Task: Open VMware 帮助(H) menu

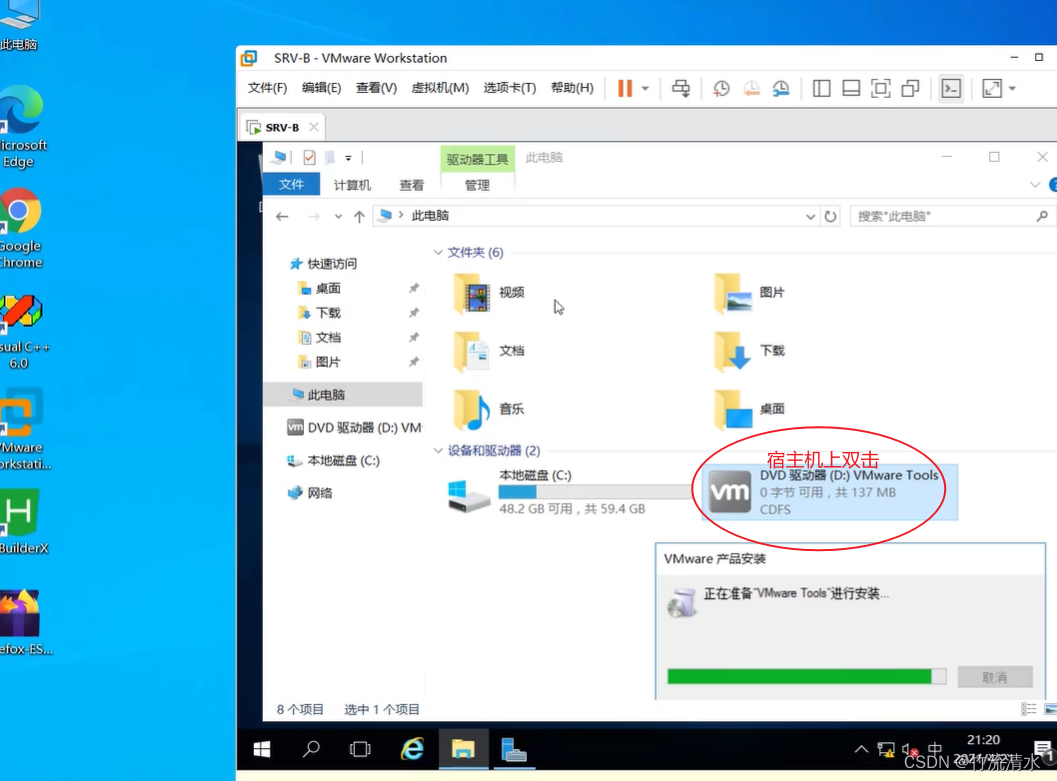Action: [572, 88]
